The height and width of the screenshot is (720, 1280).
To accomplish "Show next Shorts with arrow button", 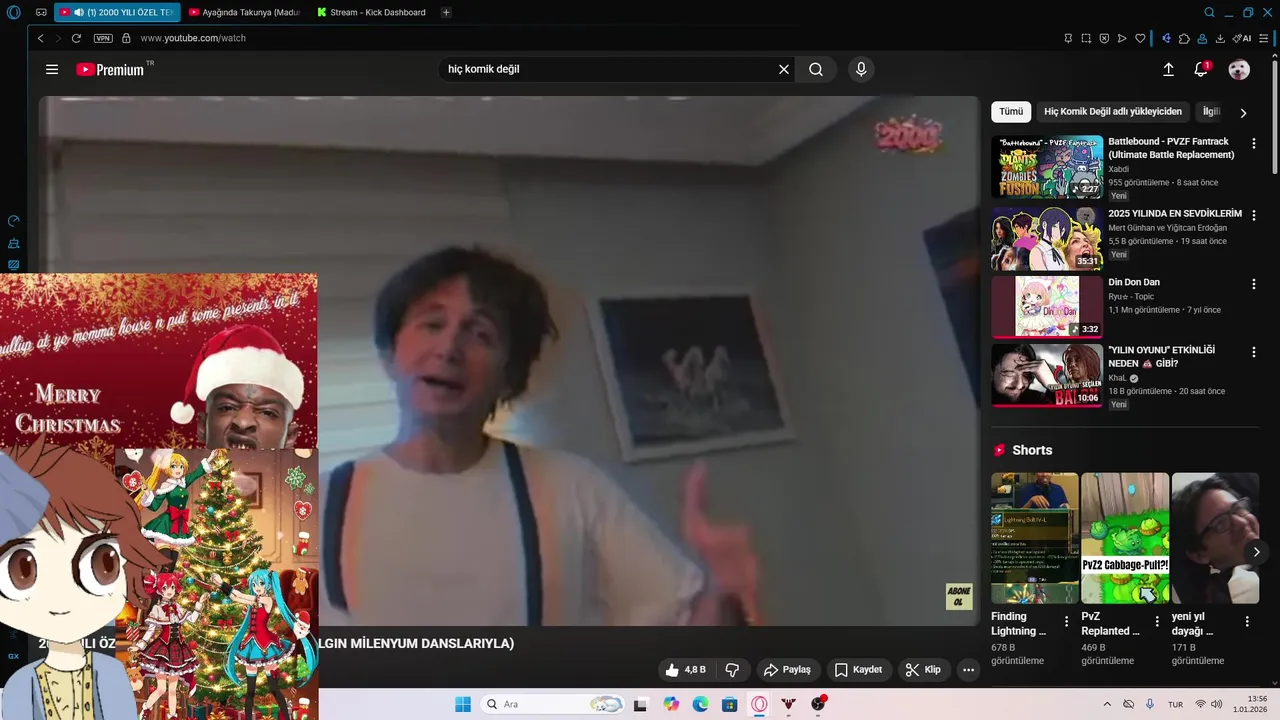I will pos(1257,552).
